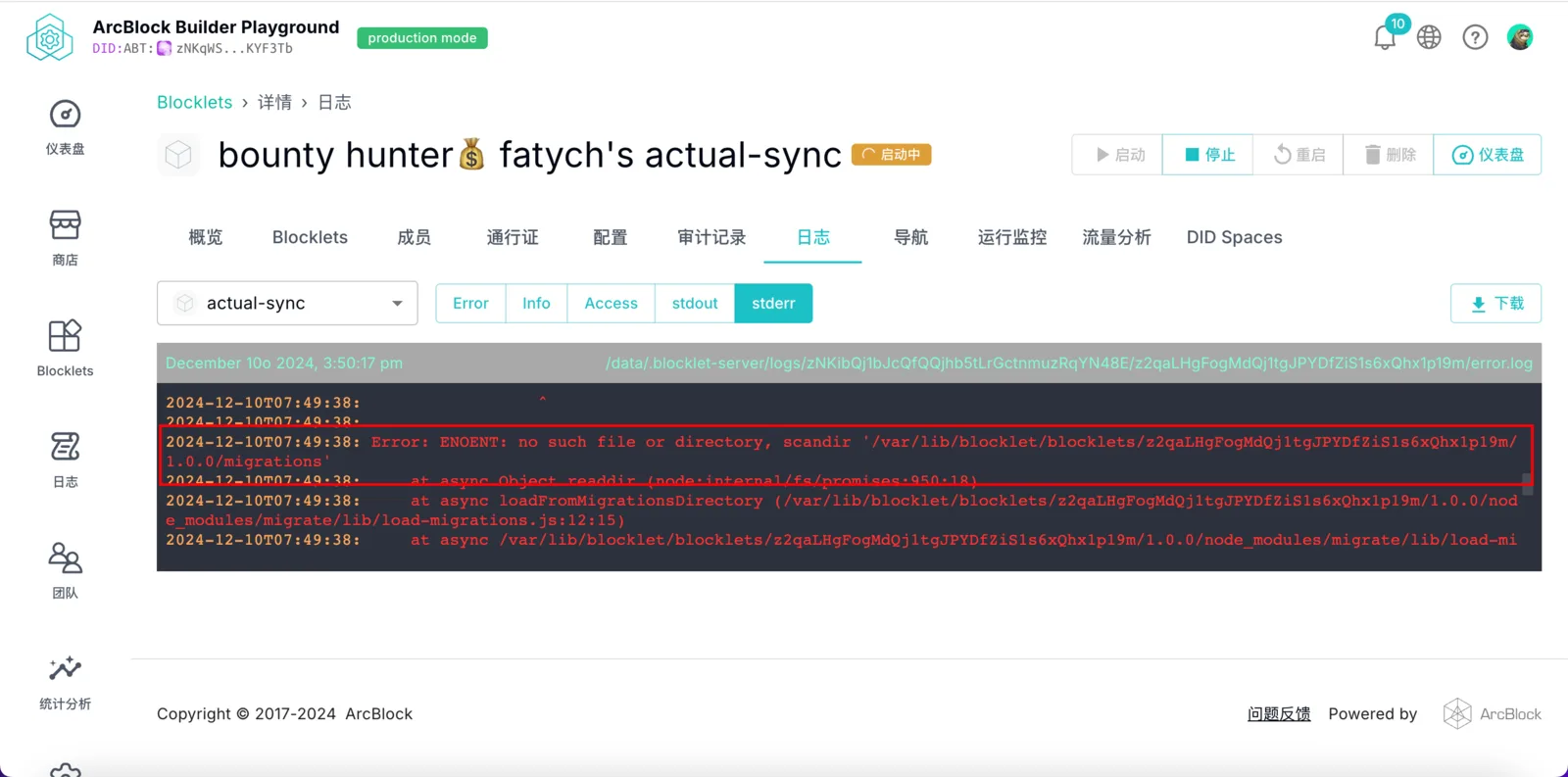Open Blocklets in the sidebar

pos(65,349)
